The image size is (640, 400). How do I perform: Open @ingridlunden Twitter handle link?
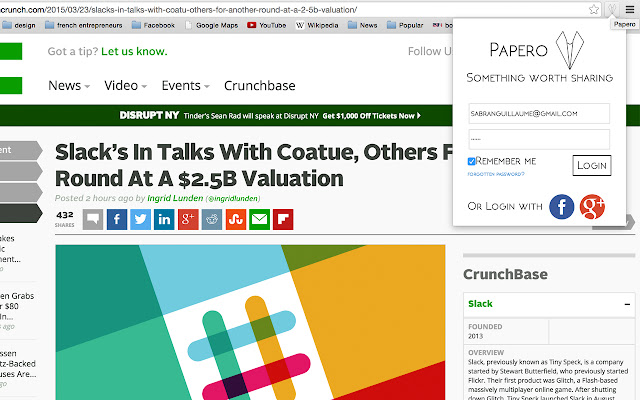pos(233,198)
